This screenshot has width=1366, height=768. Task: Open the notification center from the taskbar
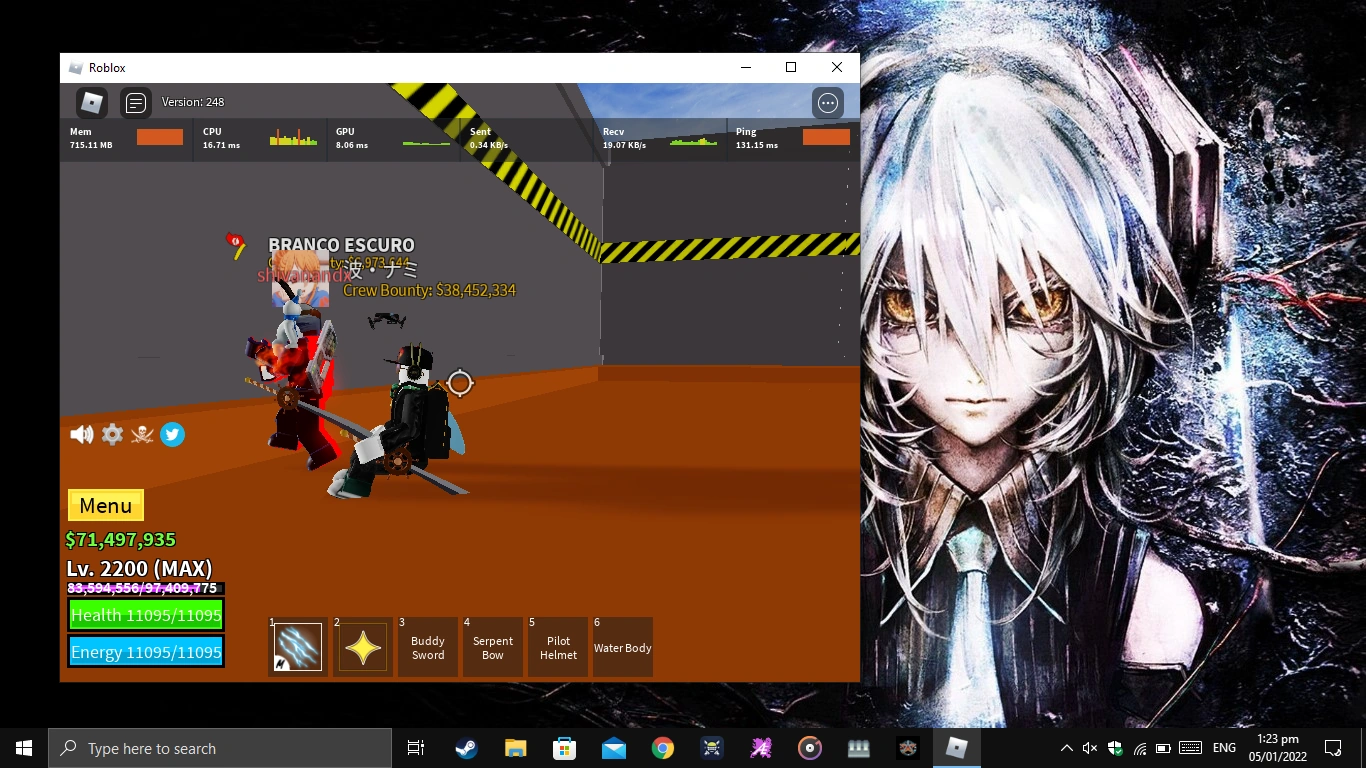click(x=1333, y=748)
